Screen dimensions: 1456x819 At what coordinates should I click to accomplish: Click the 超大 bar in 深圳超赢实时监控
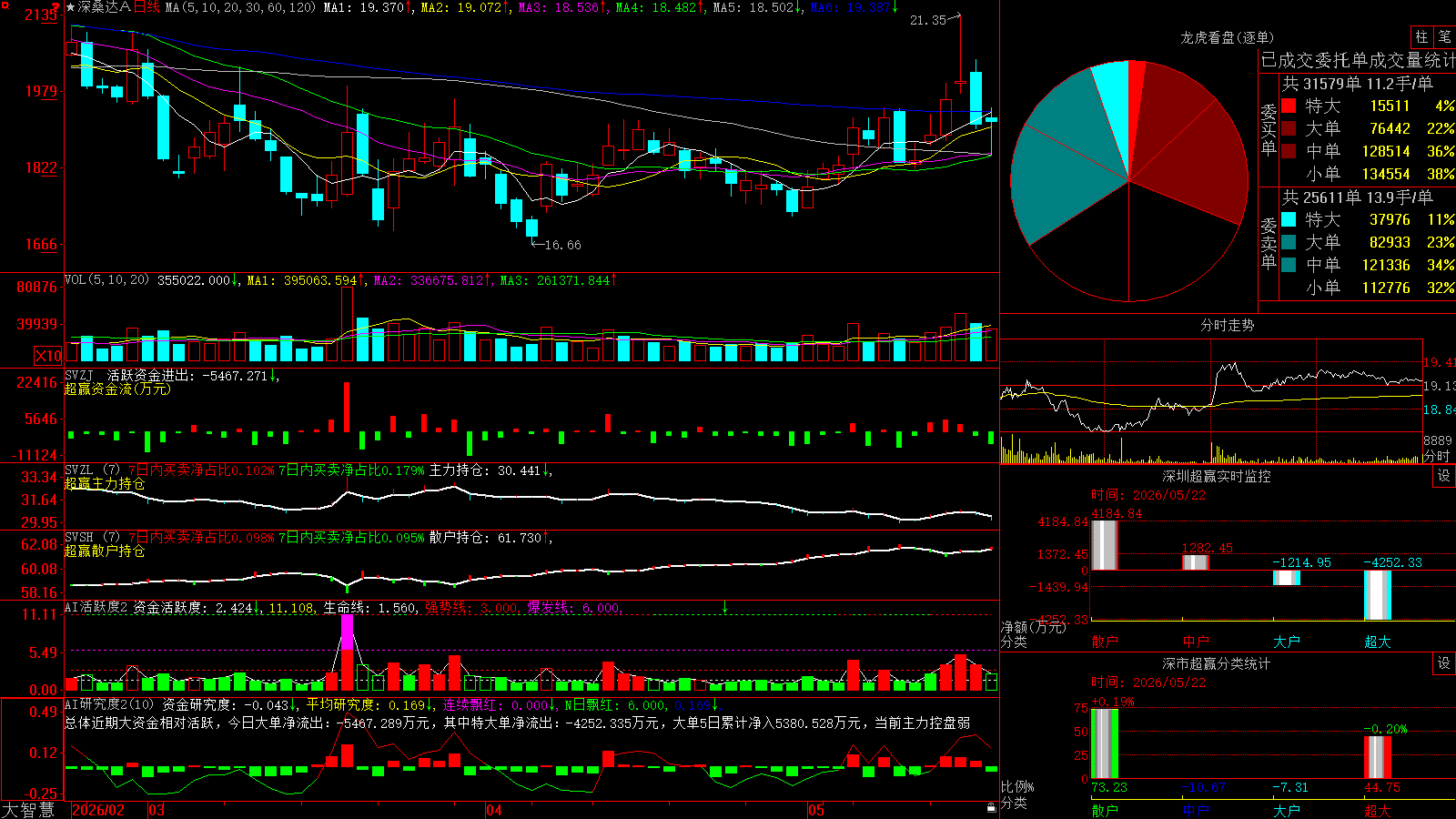point(1378,595)
